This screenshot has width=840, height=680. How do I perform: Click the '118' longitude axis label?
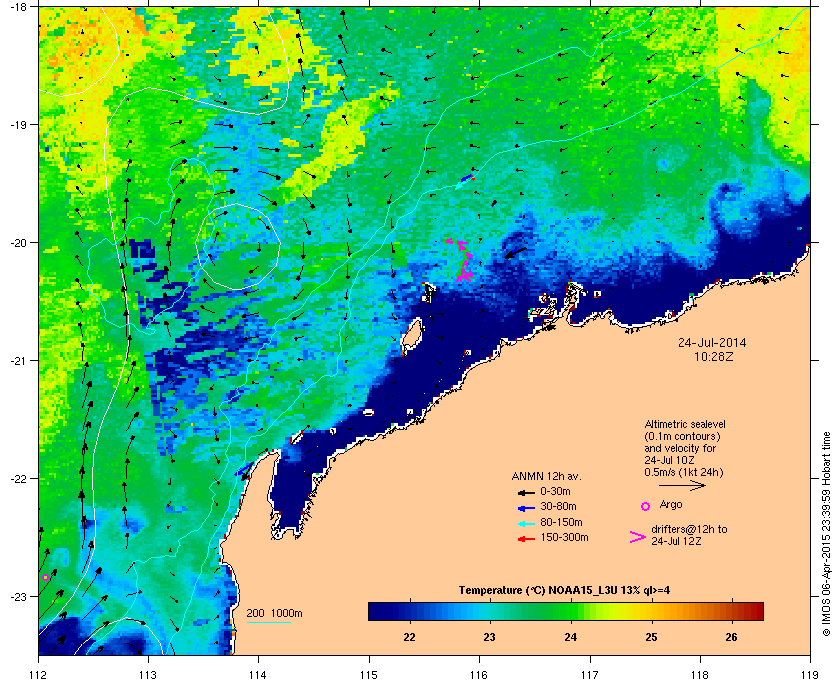700,675
